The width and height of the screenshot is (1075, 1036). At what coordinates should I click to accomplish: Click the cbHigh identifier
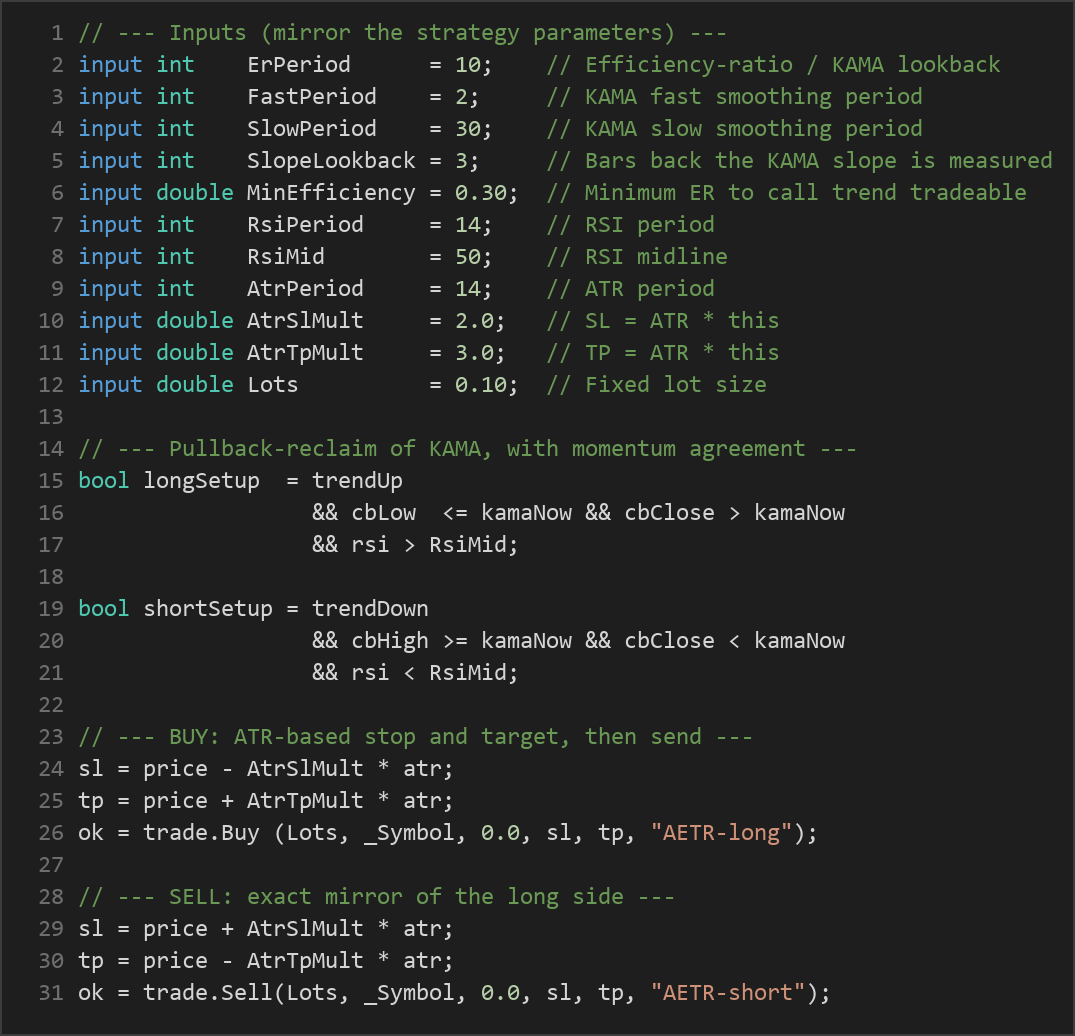tap(389, 641)
